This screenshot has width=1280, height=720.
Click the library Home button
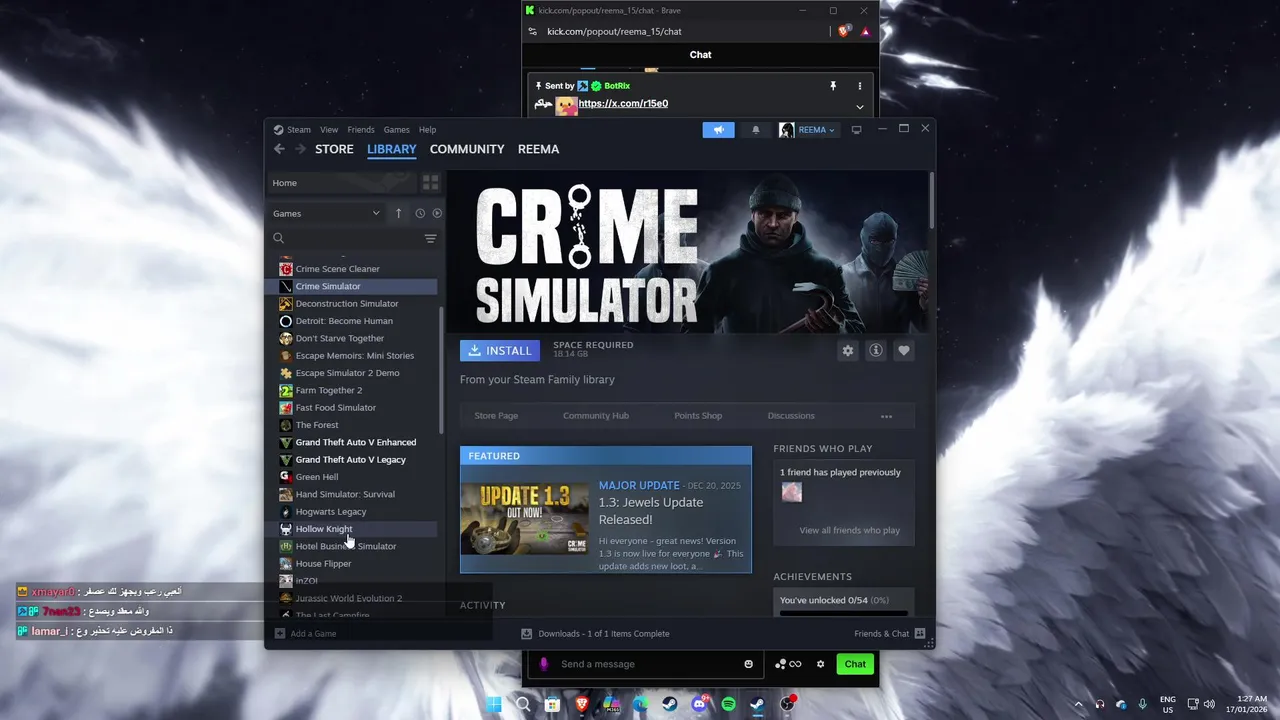342,183
